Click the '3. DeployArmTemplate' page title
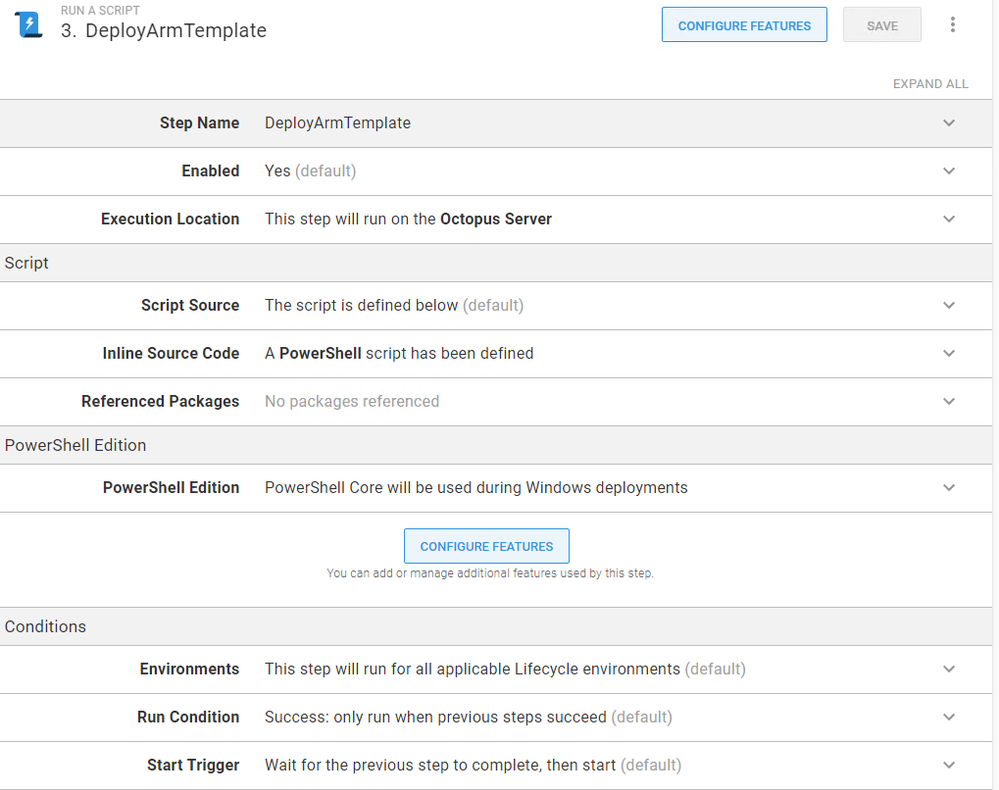Screen dimensions: 999x790 pyautogui.click(x=164, y=31)
